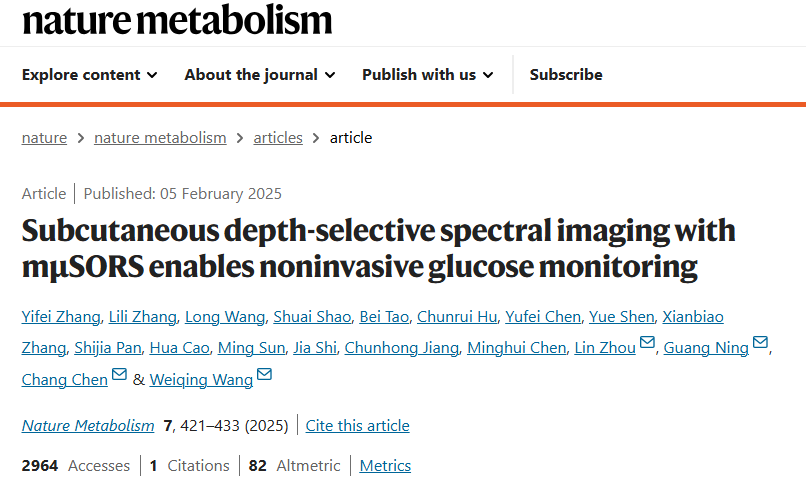Open the nature metabolism breadcrumb link
Viewport: 806px width, 489px height.
(160, 138)
